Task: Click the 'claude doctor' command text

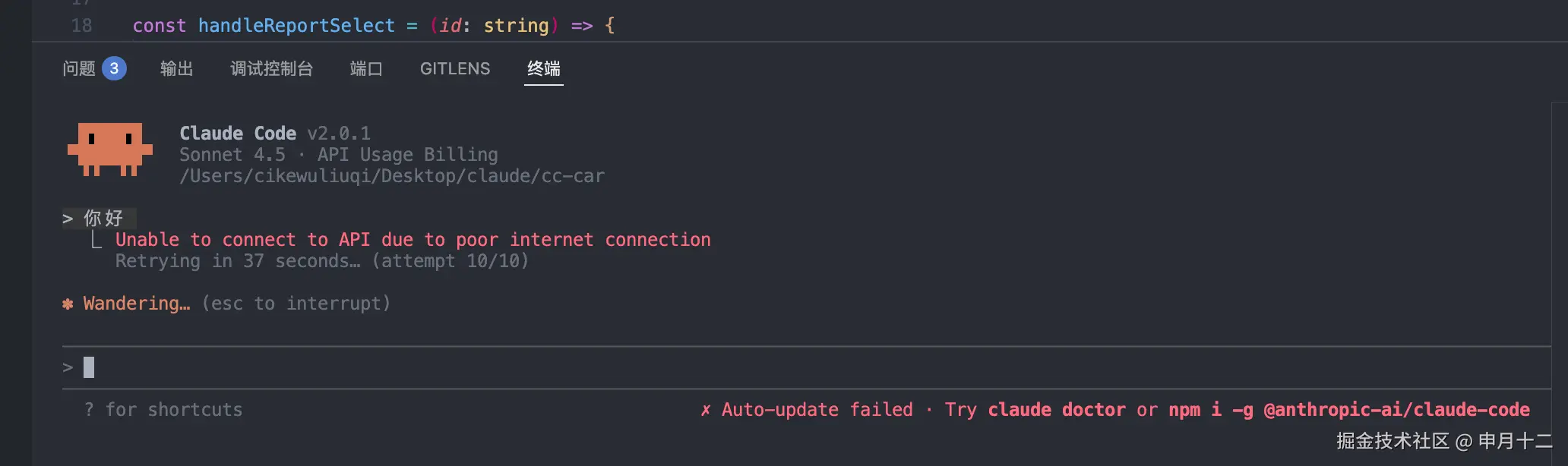Action: click(x=1056, y=410)
